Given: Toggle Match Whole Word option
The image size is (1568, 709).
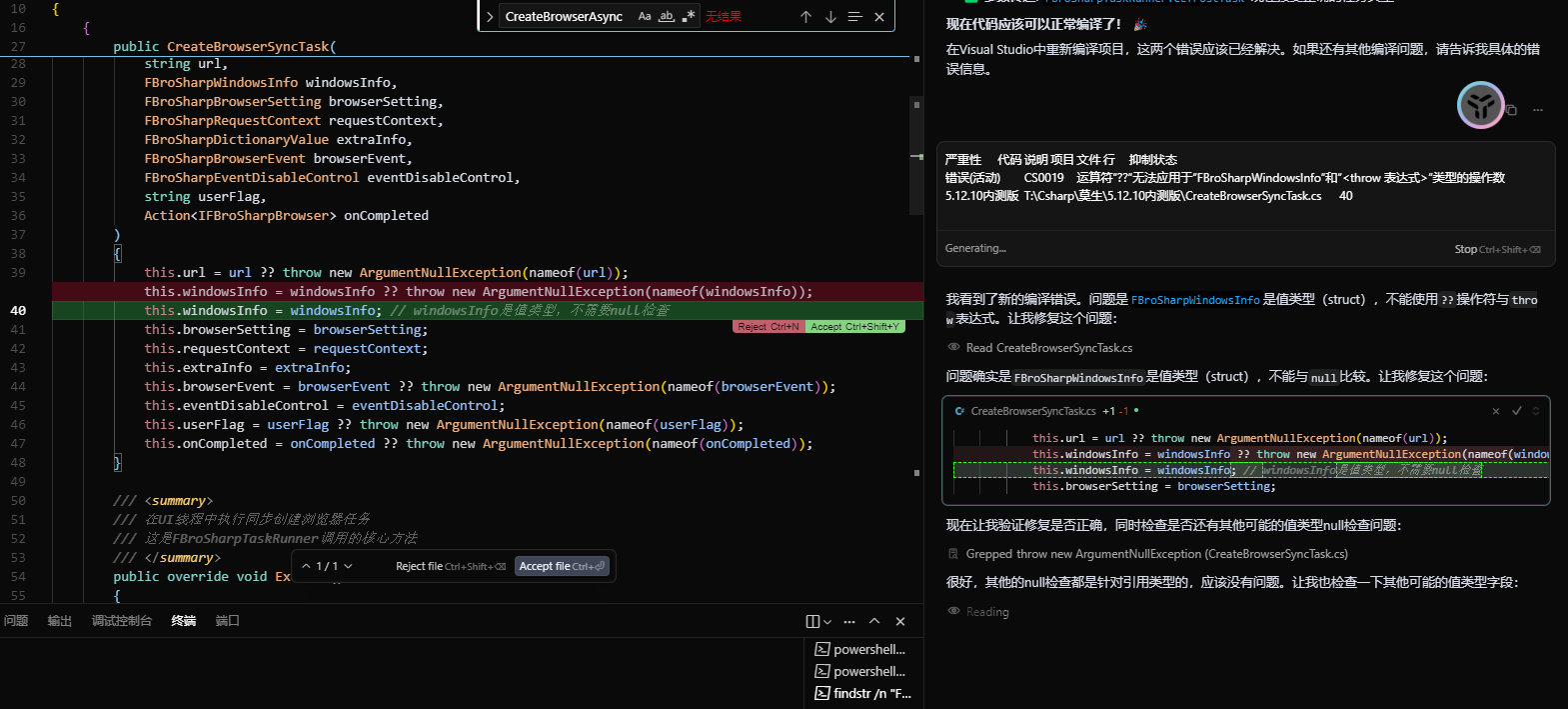Looking at the screenshot, I should coord(667,16).
